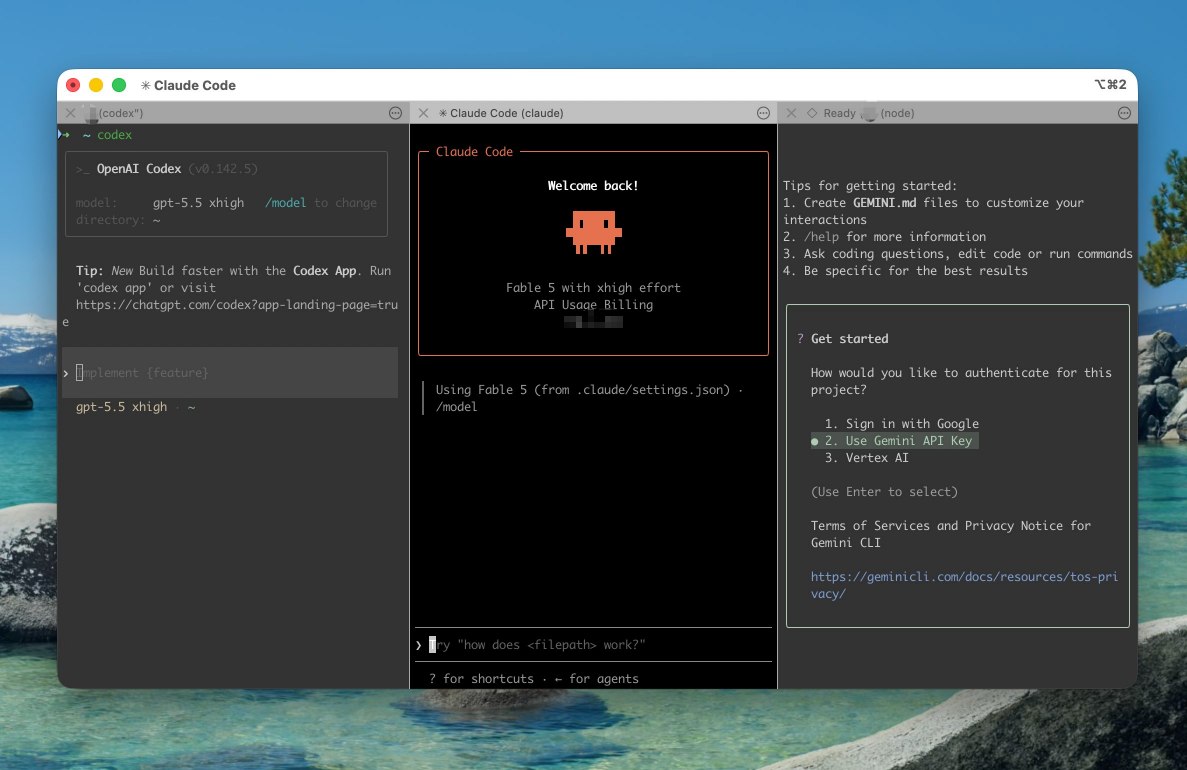Click '← for agents' hint

click(597, 679)
